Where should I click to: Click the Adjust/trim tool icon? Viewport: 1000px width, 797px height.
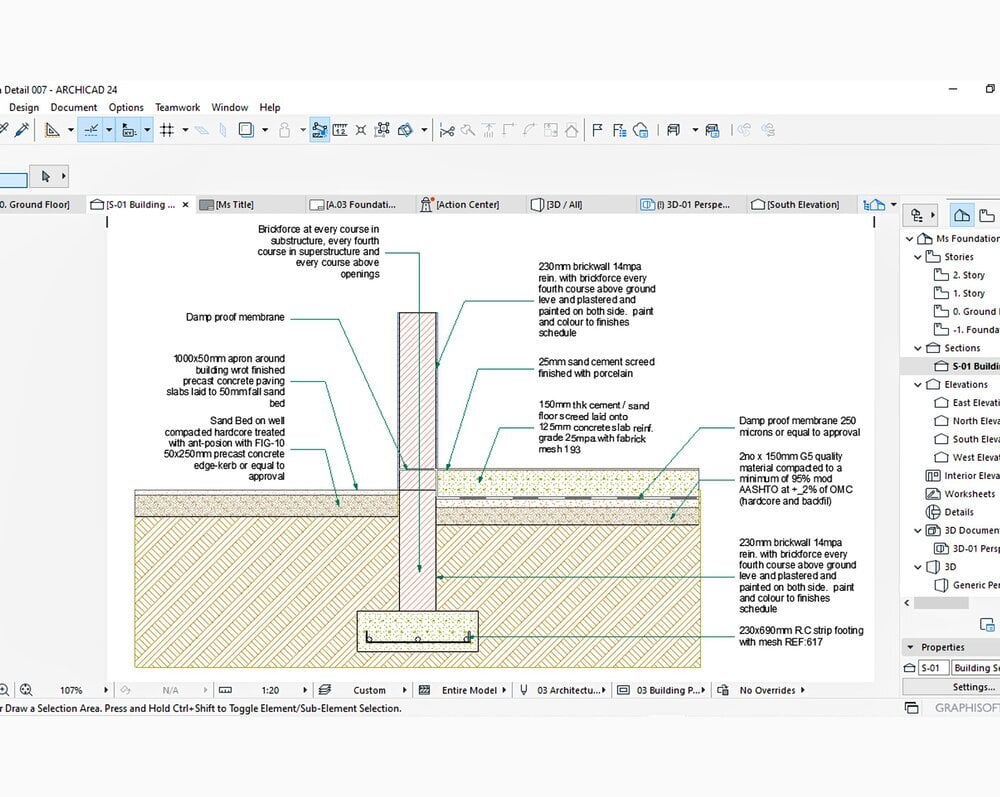tap(467, 130)
